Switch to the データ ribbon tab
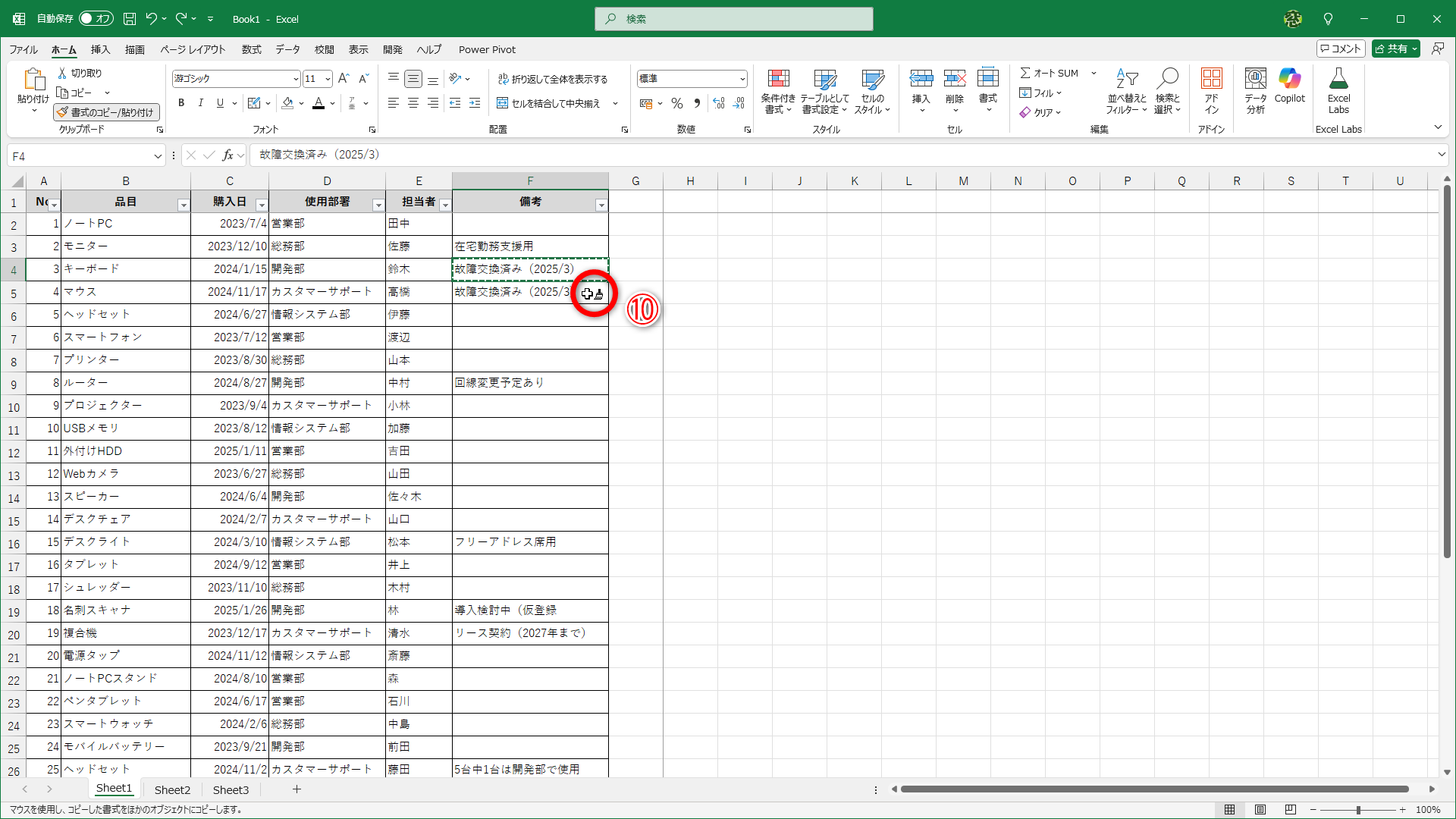The height and width of the screenshot is (819, 1456). tap(287, 49)
